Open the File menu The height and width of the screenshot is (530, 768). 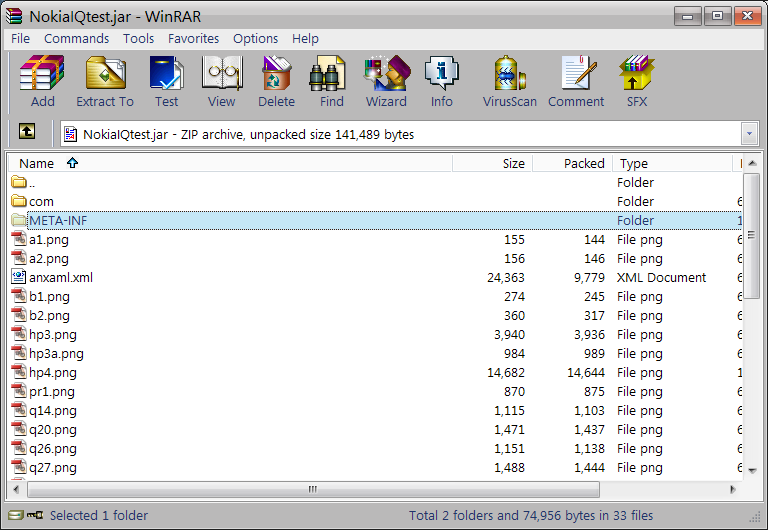(21, 38)
